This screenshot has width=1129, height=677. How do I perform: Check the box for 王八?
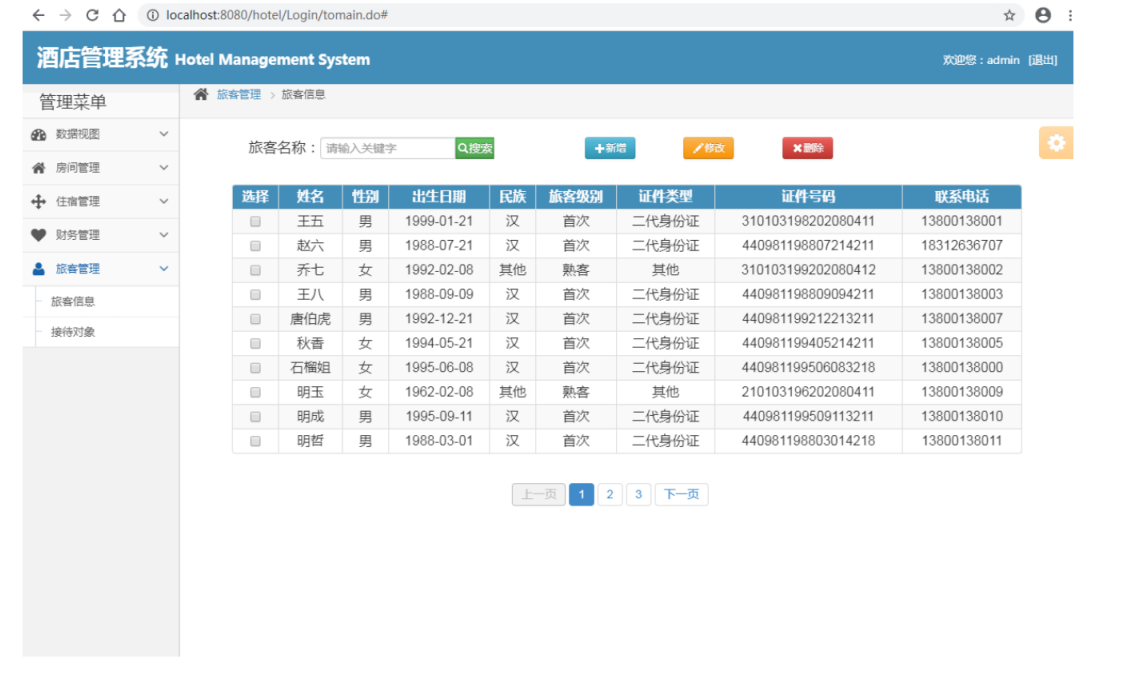point(255,295)
